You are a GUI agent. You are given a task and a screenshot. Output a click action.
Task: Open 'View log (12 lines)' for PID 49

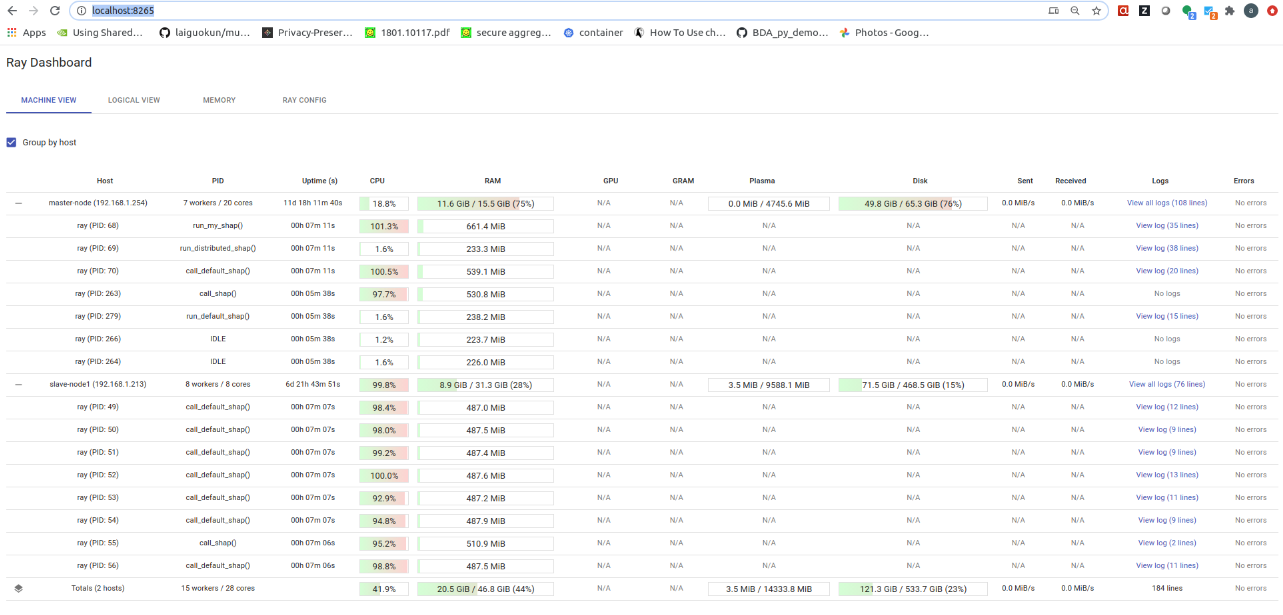(x=1167, y=407)
